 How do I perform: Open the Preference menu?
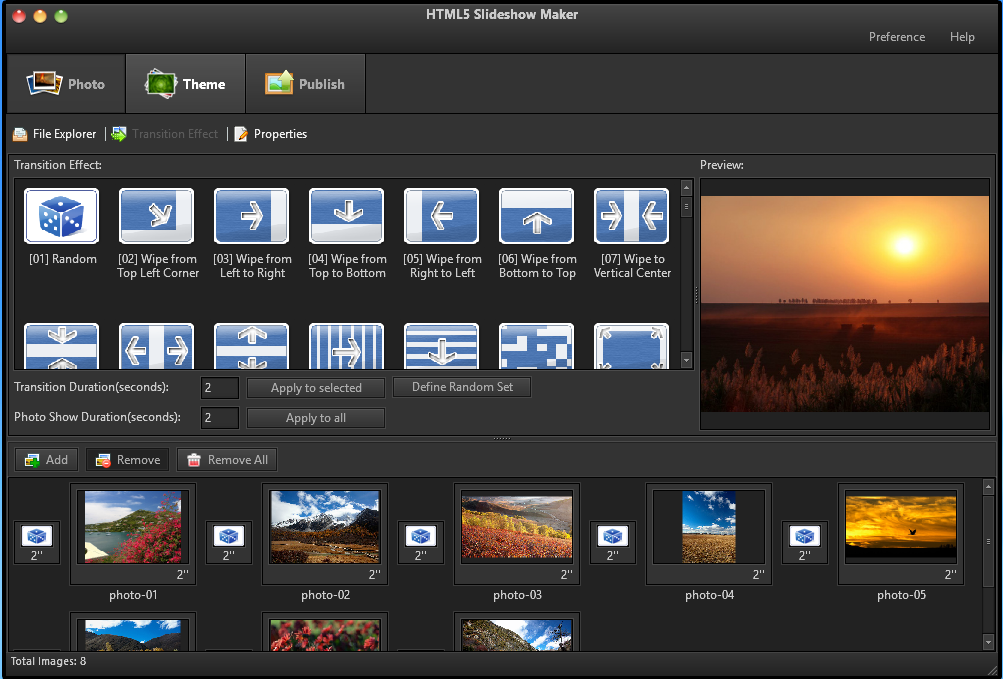point(895,36)
